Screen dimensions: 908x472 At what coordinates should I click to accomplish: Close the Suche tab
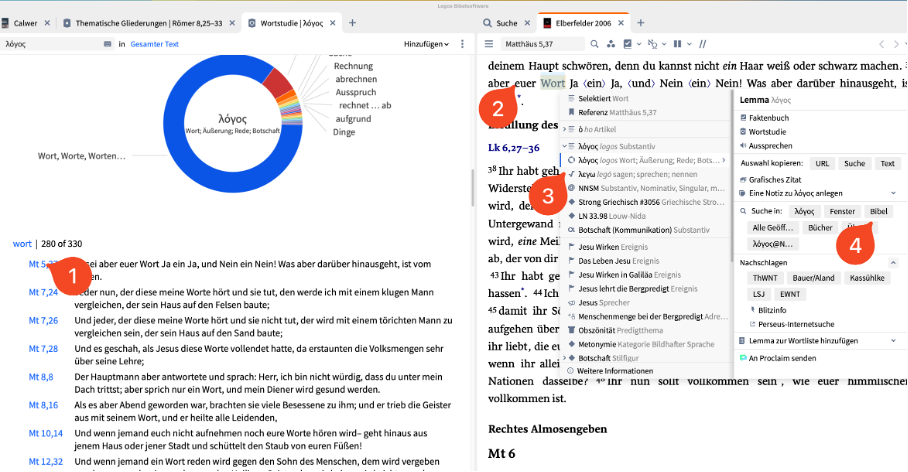coord(527,23)
